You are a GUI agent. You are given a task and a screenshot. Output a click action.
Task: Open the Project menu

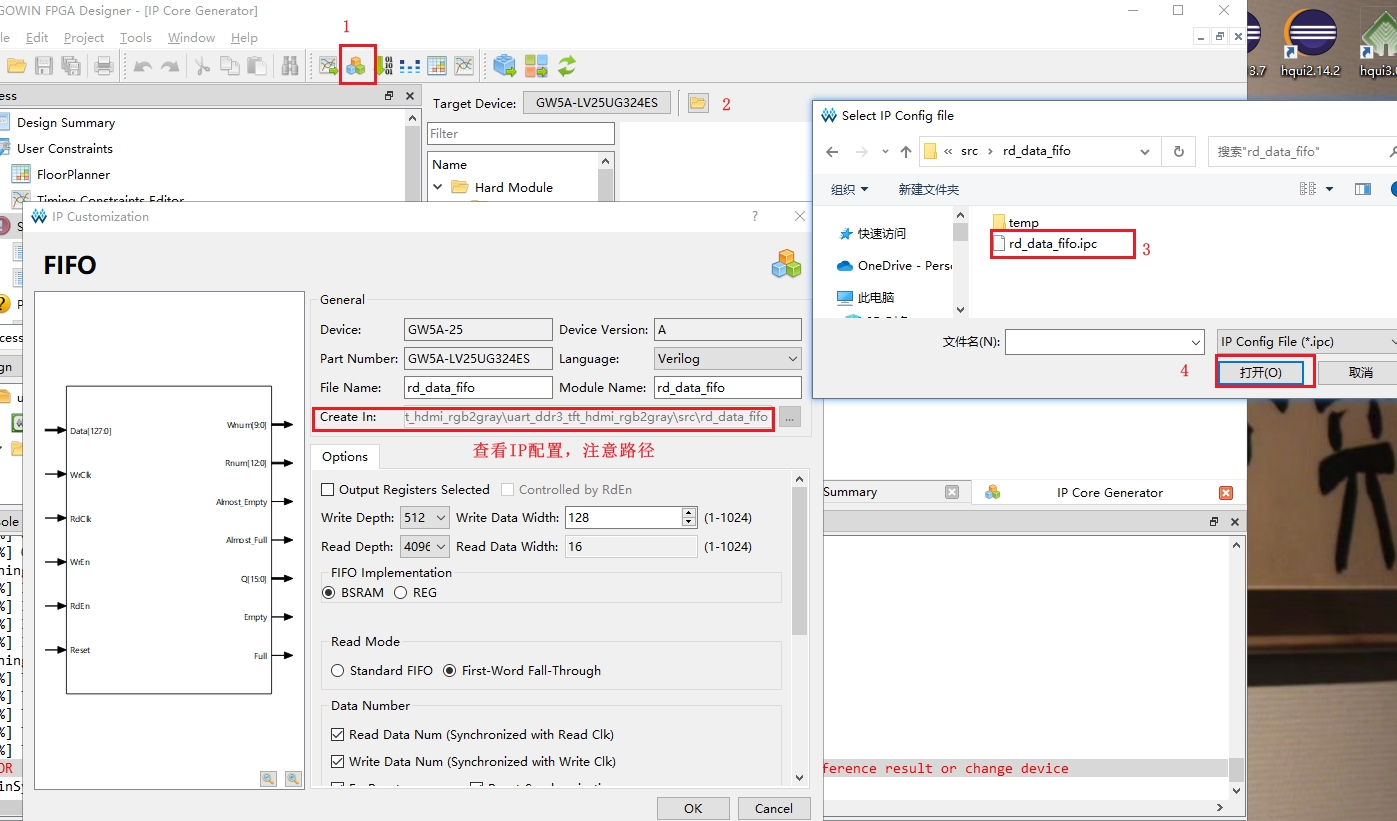click(x=84, y=37)
